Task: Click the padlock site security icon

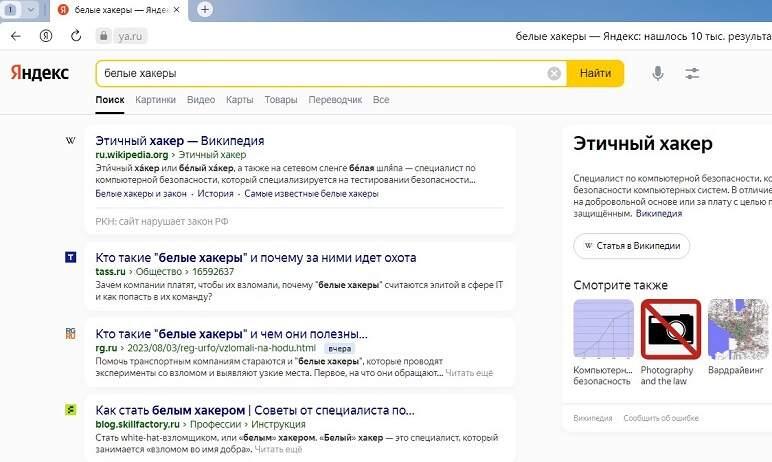Action: (103, 36)
